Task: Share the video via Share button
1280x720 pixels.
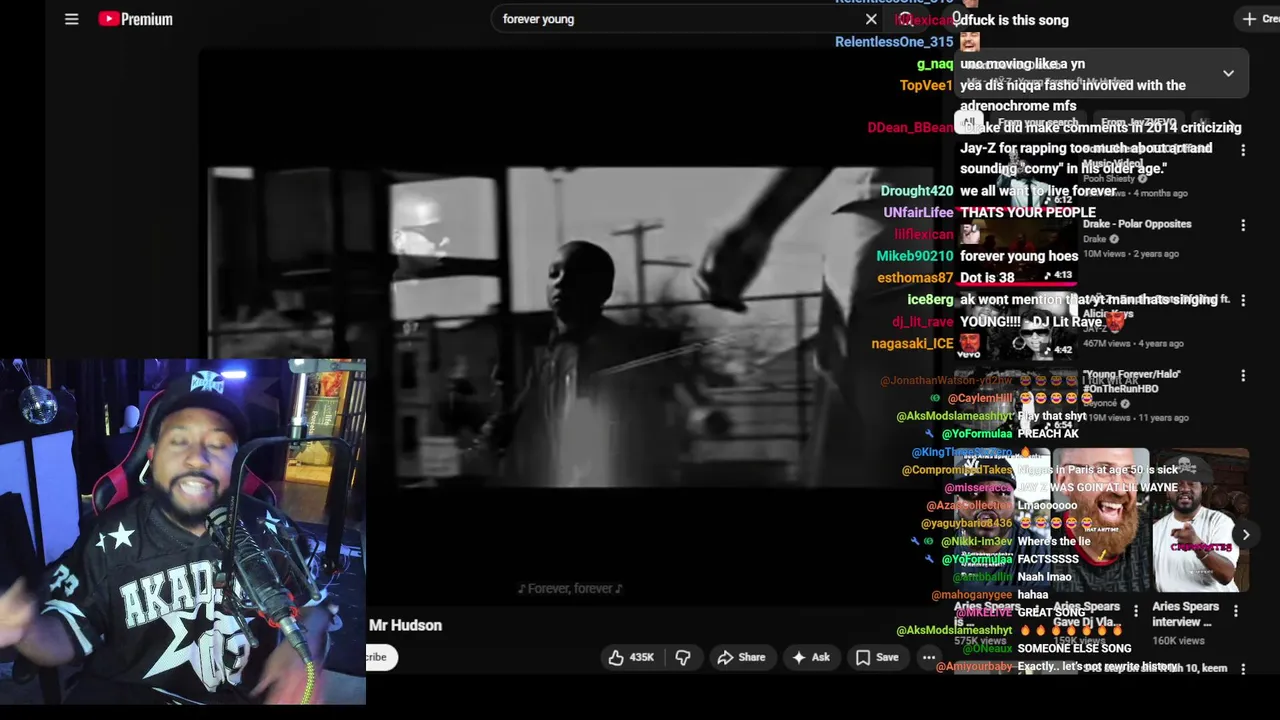Action: pos(741,657)
